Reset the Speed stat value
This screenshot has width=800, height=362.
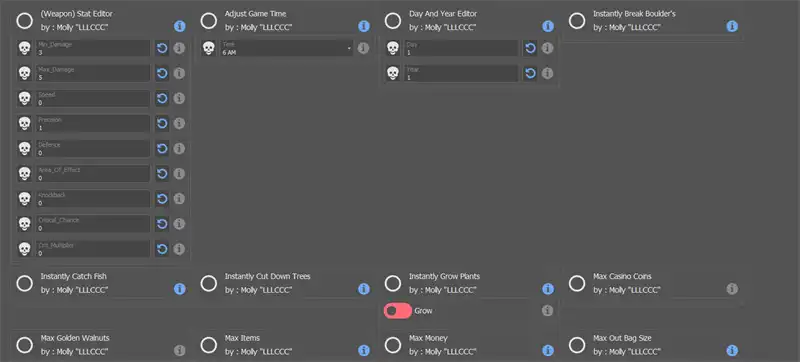(162, 98)
